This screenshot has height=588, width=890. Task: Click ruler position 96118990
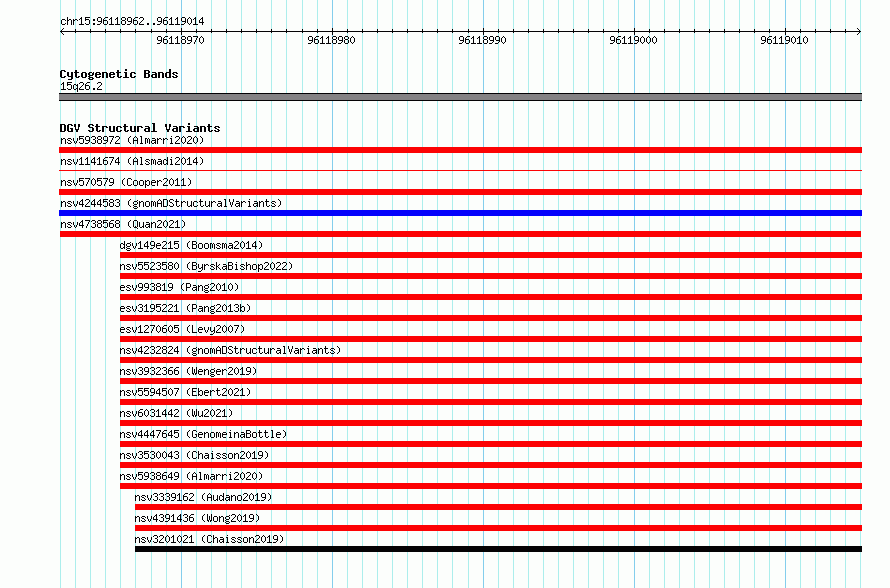[482, 40]
